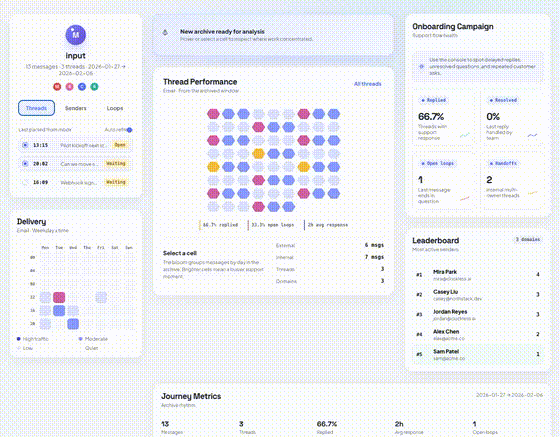Select the Alex Chen leaderboard row
The height and width of the screenshot is (437, 560).
point(478,335)
